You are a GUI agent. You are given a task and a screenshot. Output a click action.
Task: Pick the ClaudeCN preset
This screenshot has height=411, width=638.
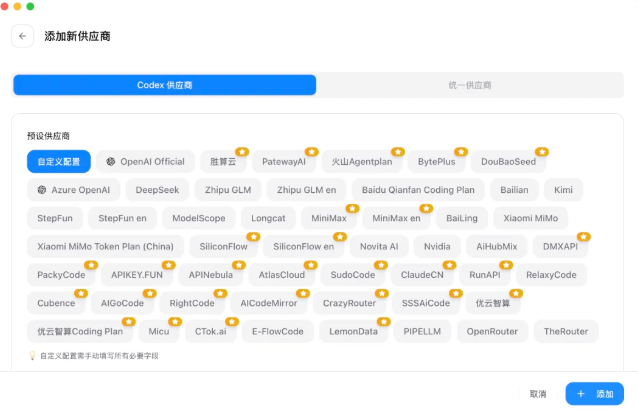[x=422, y=275]
